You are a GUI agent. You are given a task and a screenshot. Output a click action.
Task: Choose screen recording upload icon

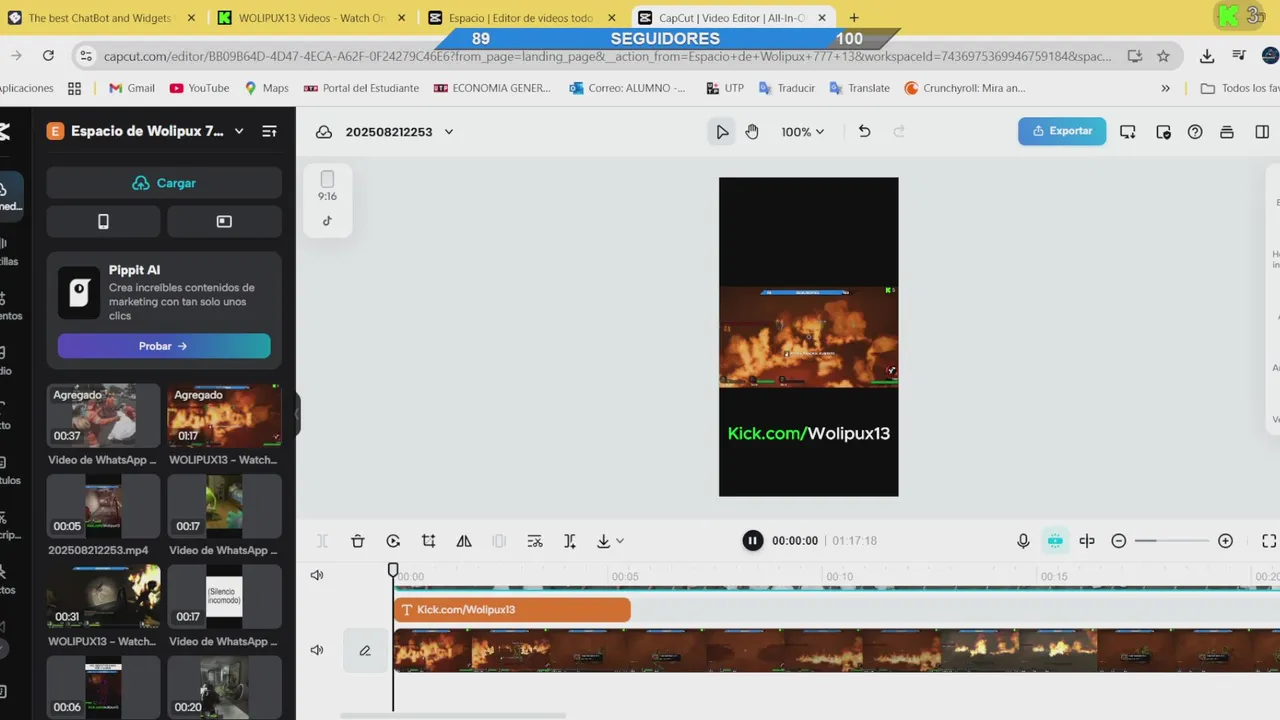click(224, 222)
